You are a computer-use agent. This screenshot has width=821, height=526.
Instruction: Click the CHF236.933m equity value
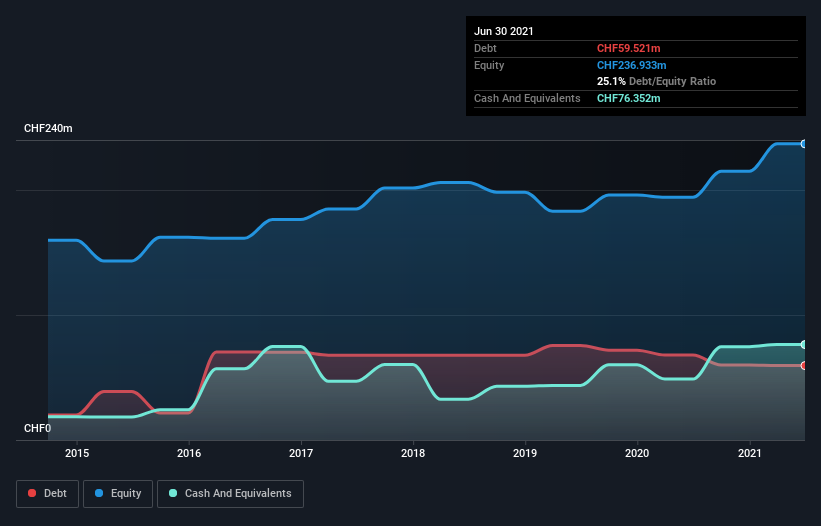(x=631, y=65)
